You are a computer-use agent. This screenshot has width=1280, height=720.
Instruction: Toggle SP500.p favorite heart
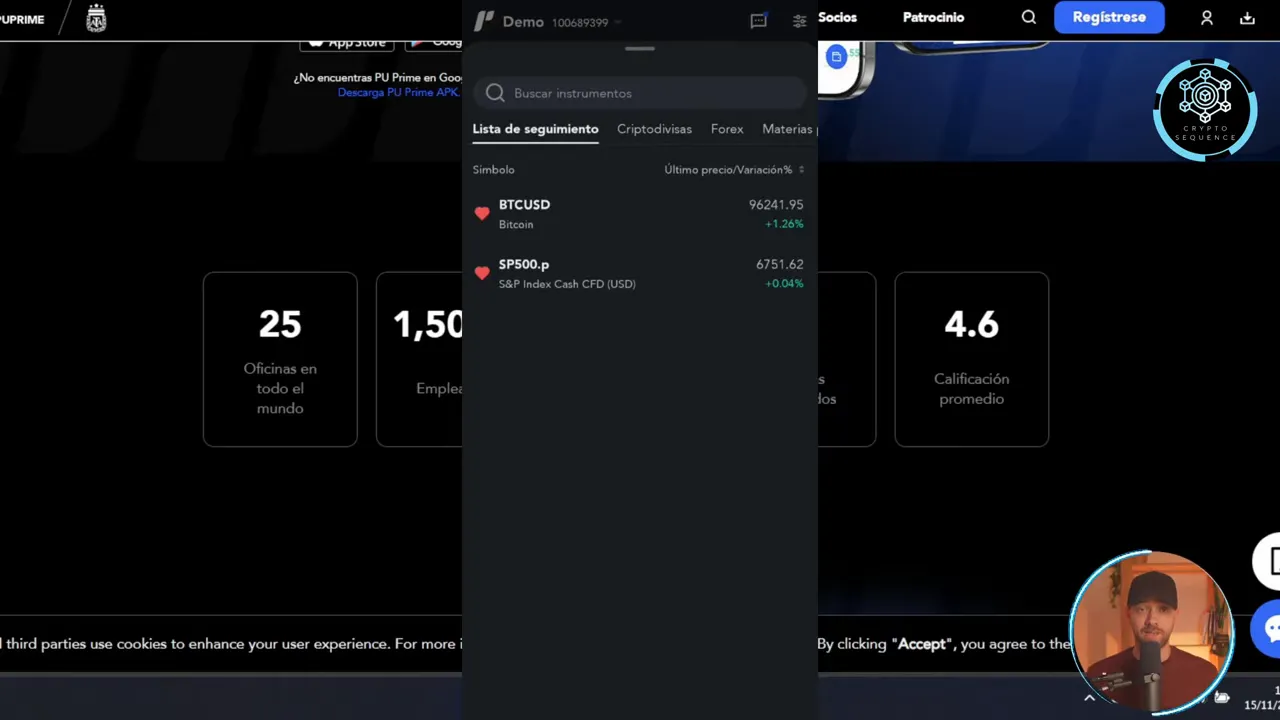point(482,273)
